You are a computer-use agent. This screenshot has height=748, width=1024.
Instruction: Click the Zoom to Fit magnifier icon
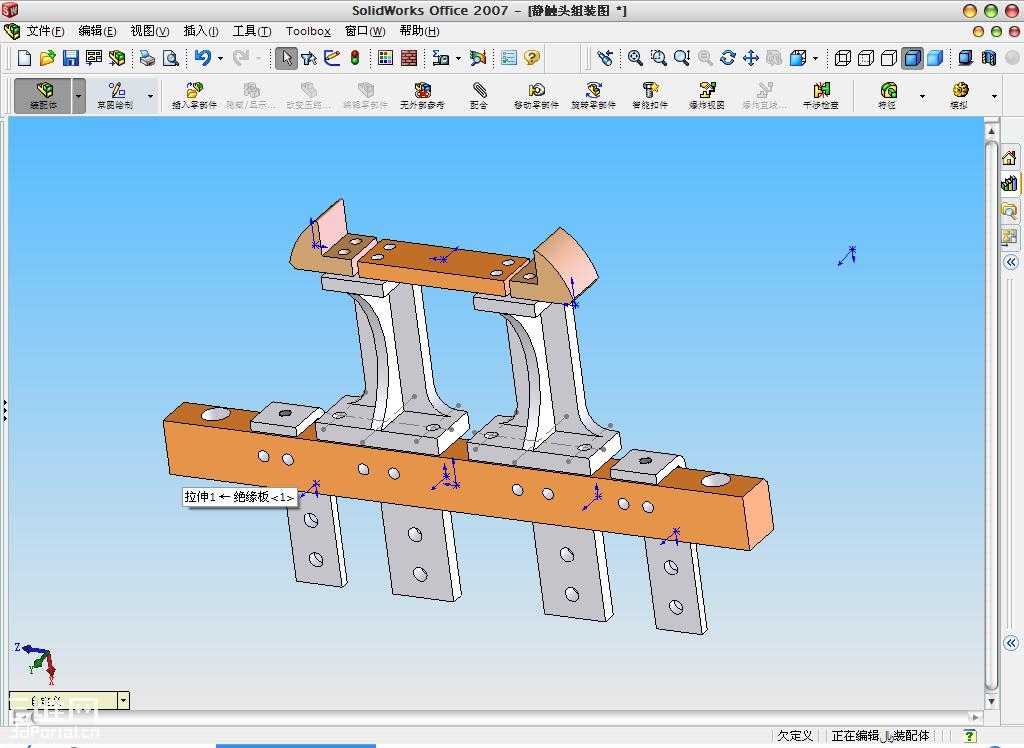(635, 58)
